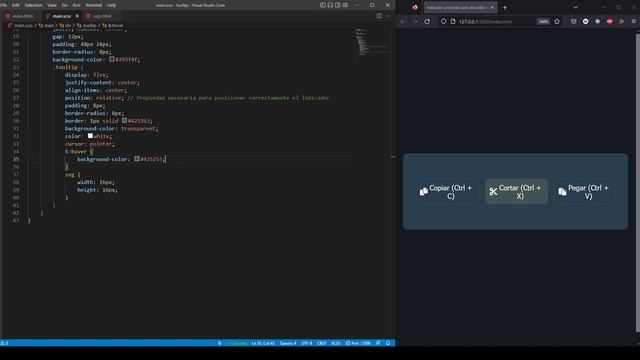Click the copy icon in Copiar button
The width and height of the screenshot is (640, 360).
click(424, 191)
